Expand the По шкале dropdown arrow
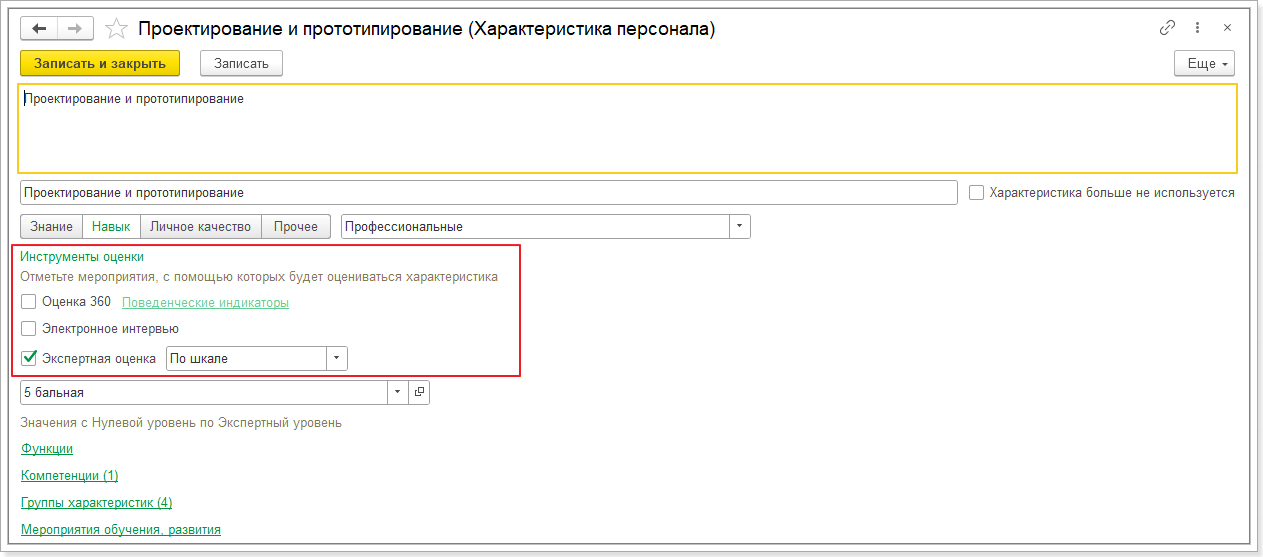This screenshot has width=1263, height=557. [x=337, y=358]
